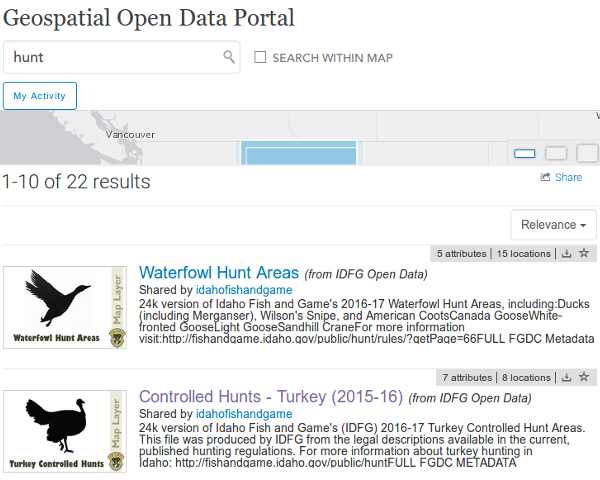
Task: Select the largest map size button
Action: (x=588, y=153)
